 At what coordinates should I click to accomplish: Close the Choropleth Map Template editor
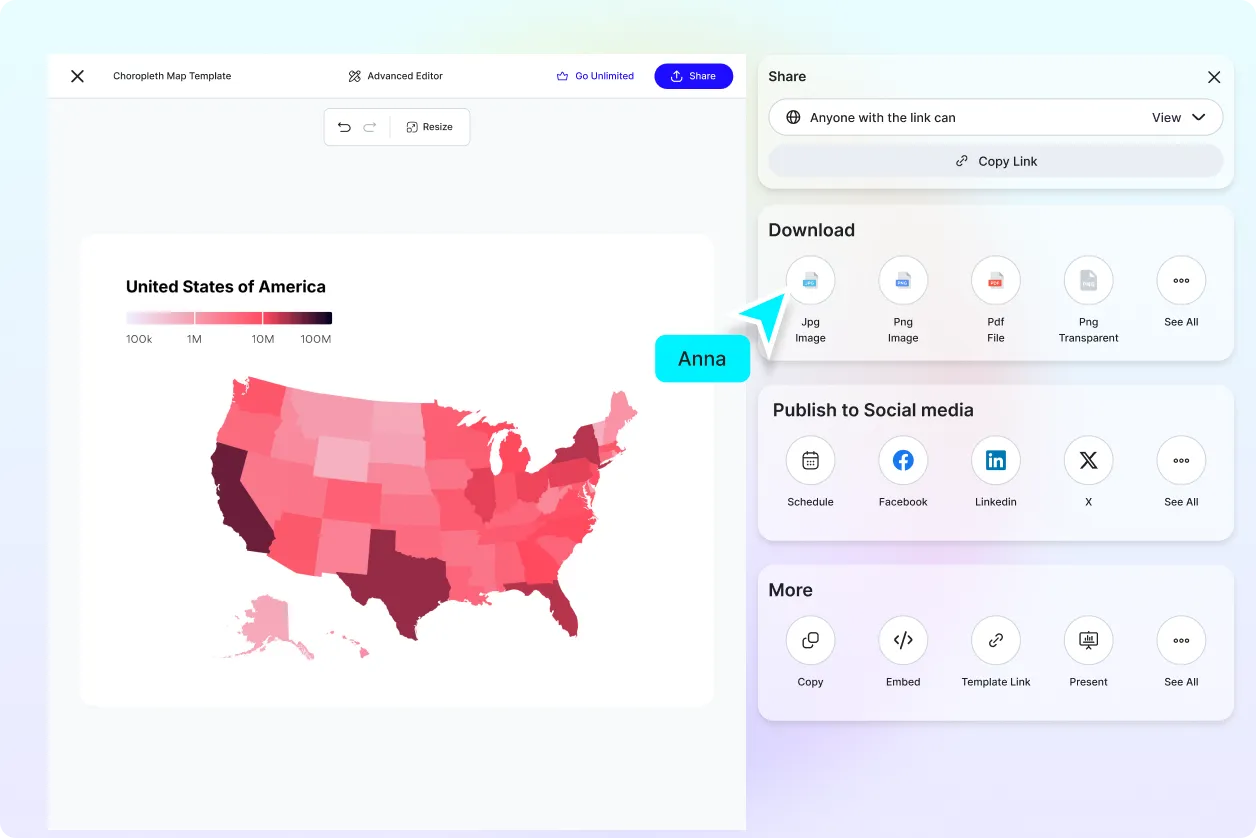pos(77,76)
